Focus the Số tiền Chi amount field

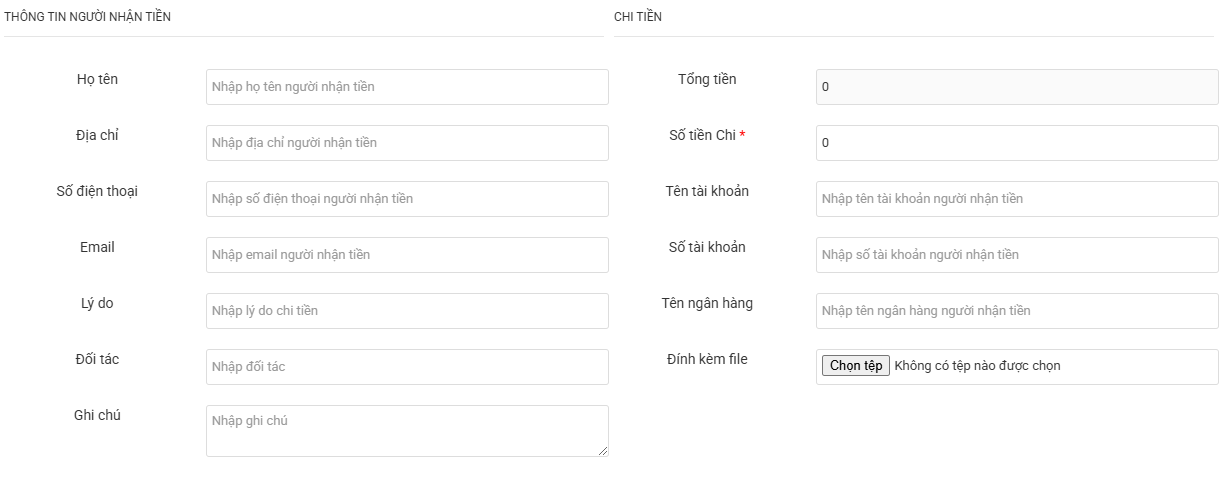point(1017,143)
